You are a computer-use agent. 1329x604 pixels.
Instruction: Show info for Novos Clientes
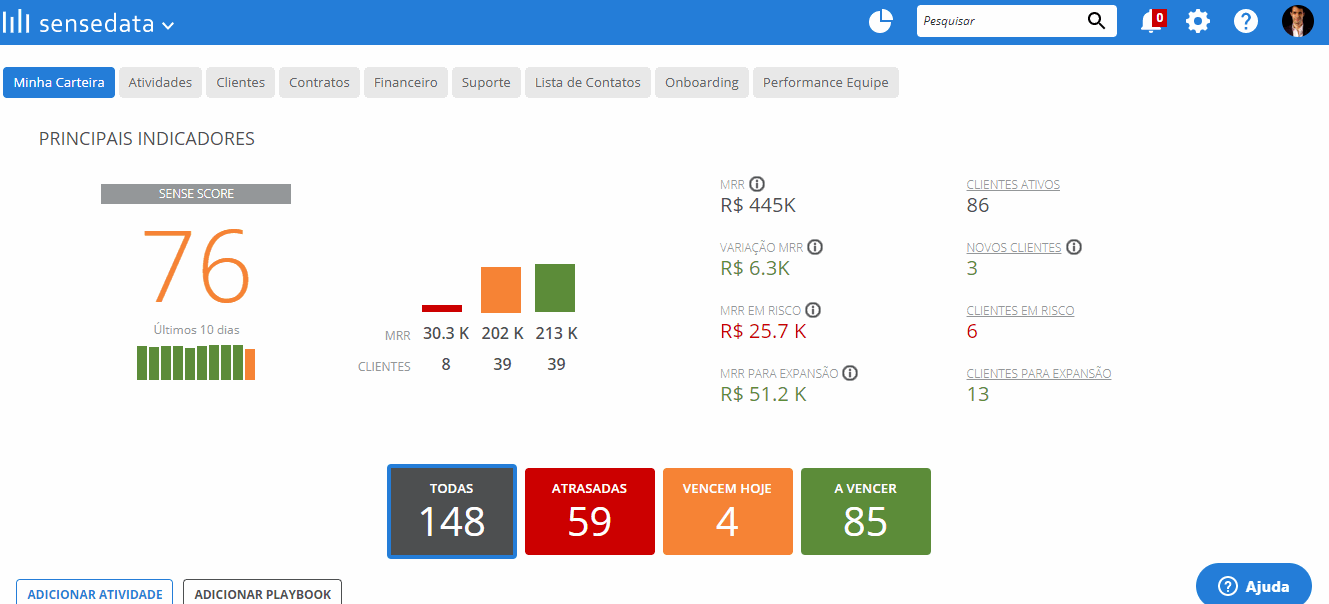coord(1074,247)
